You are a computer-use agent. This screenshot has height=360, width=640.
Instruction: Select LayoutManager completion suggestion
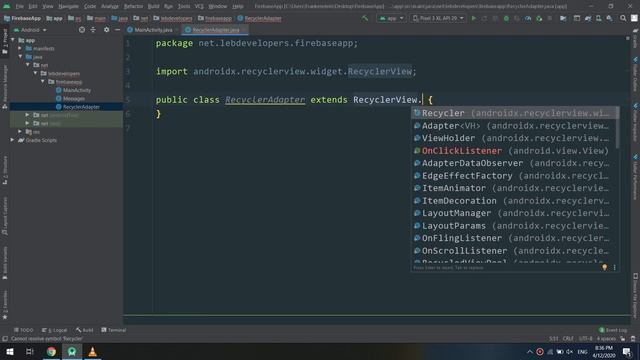(514, 213)
